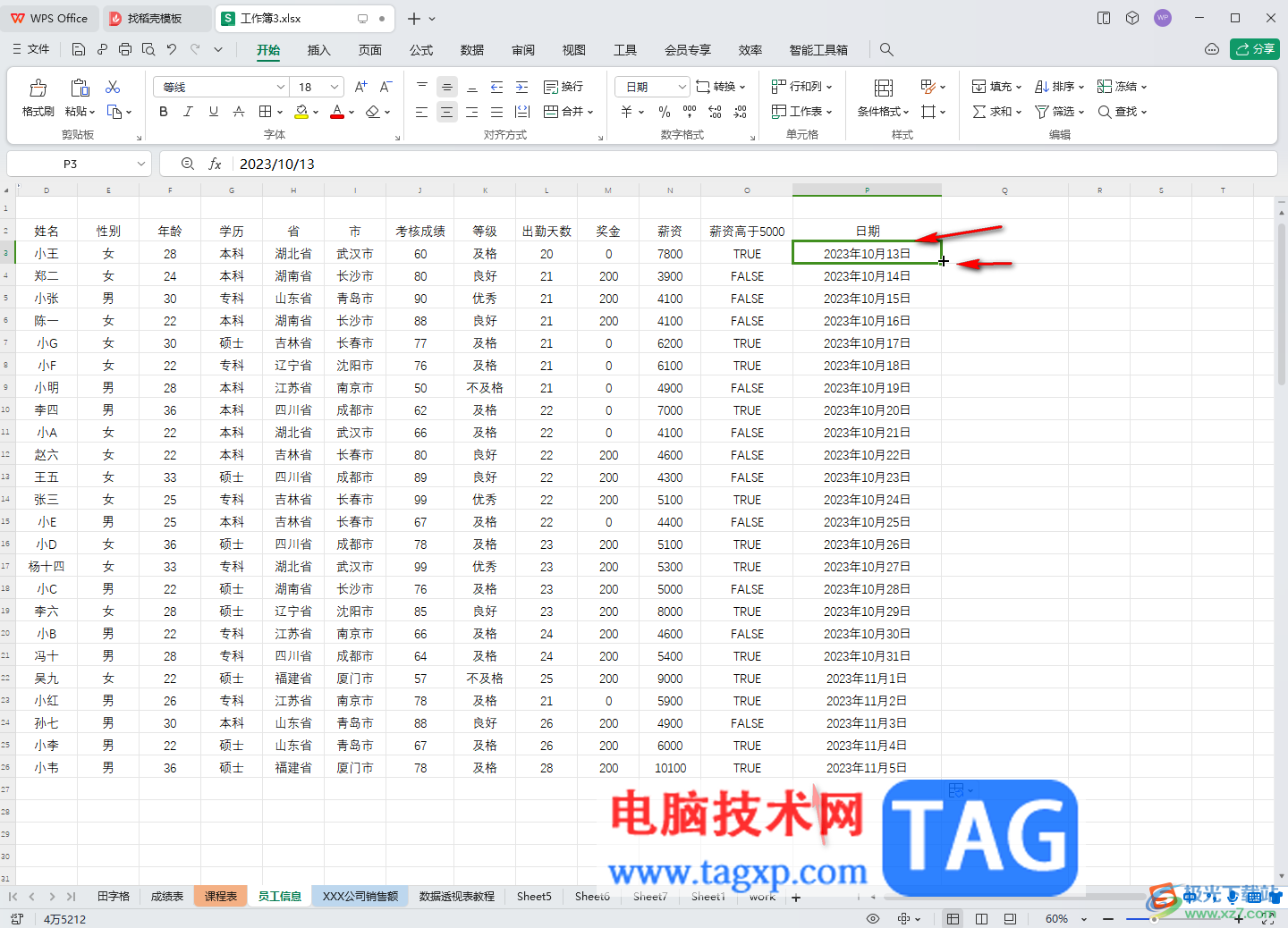Open the number format dropdown (日期)
Screen dimensions: 1288x928
pyautogui.click(x=682, y=87)
